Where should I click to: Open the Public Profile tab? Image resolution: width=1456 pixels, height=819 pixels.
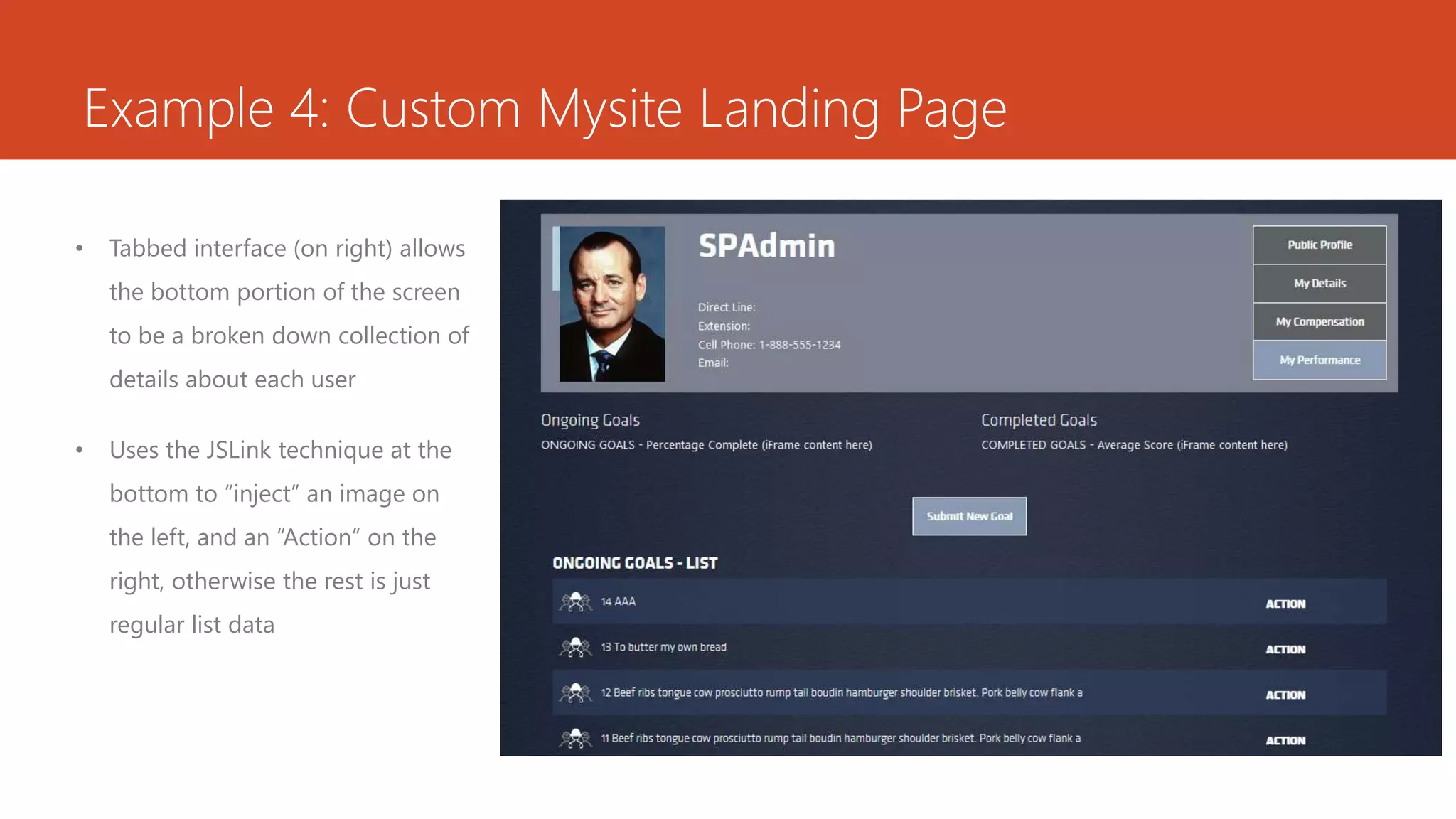1319,245
